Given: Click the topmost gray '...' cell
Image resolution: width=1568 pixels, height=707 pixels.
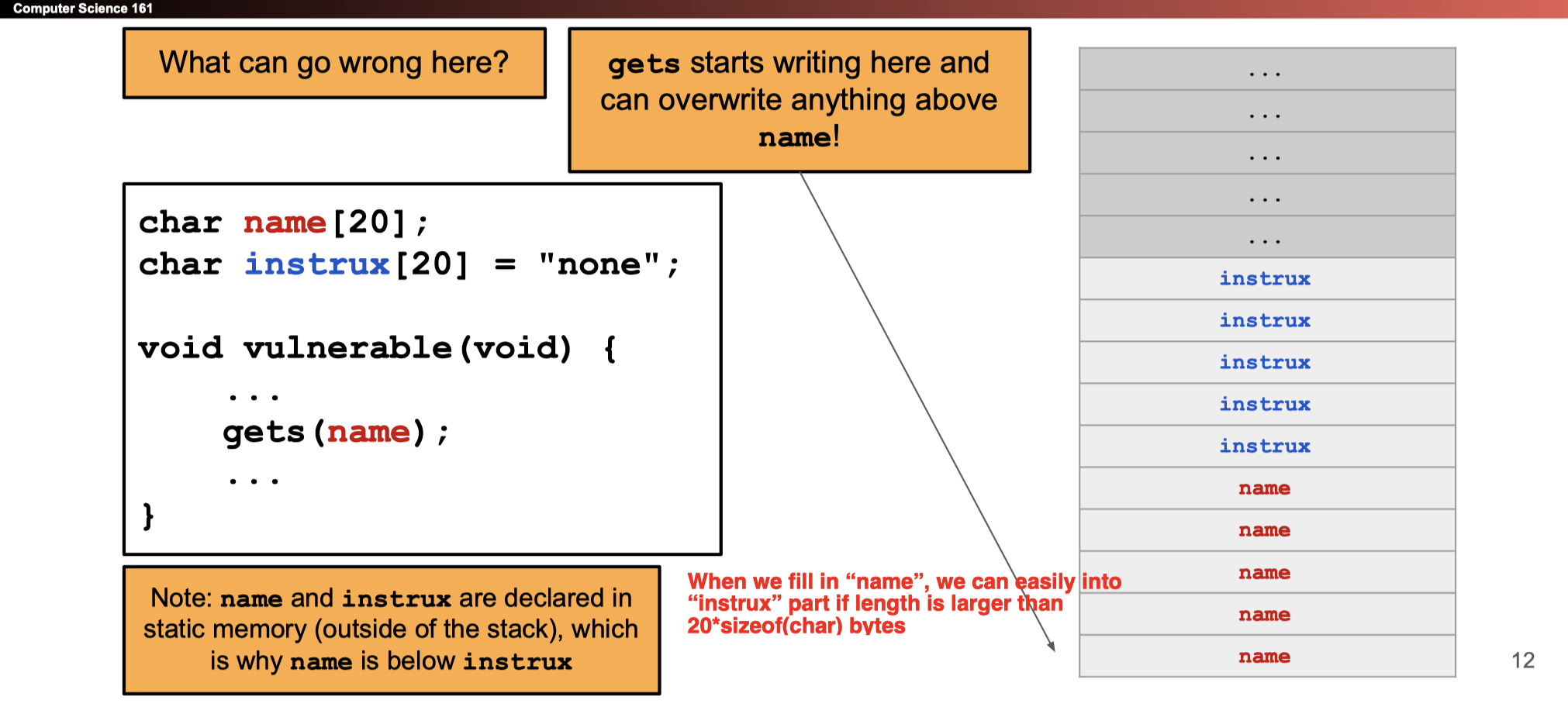Looking at the screenshot, I should click(1264, 71).
